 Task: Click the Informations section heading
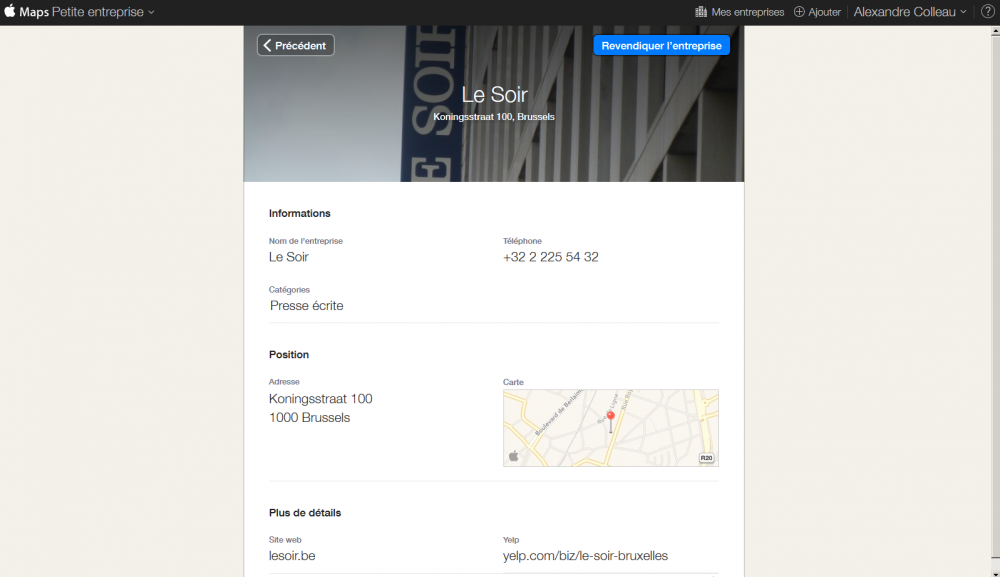point(299,214)
